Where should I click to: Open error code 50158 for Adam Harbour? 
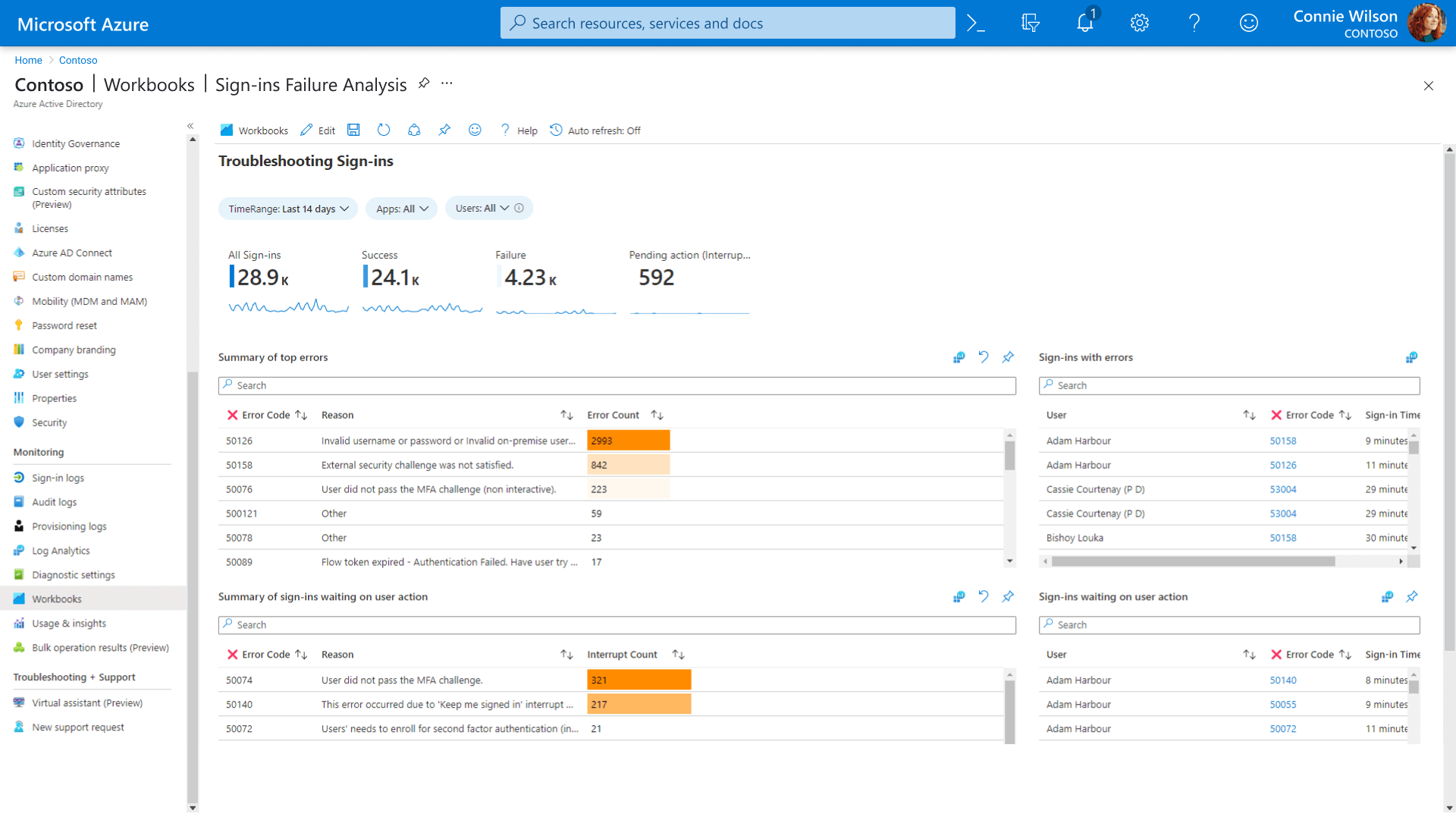pos(1285,441)
